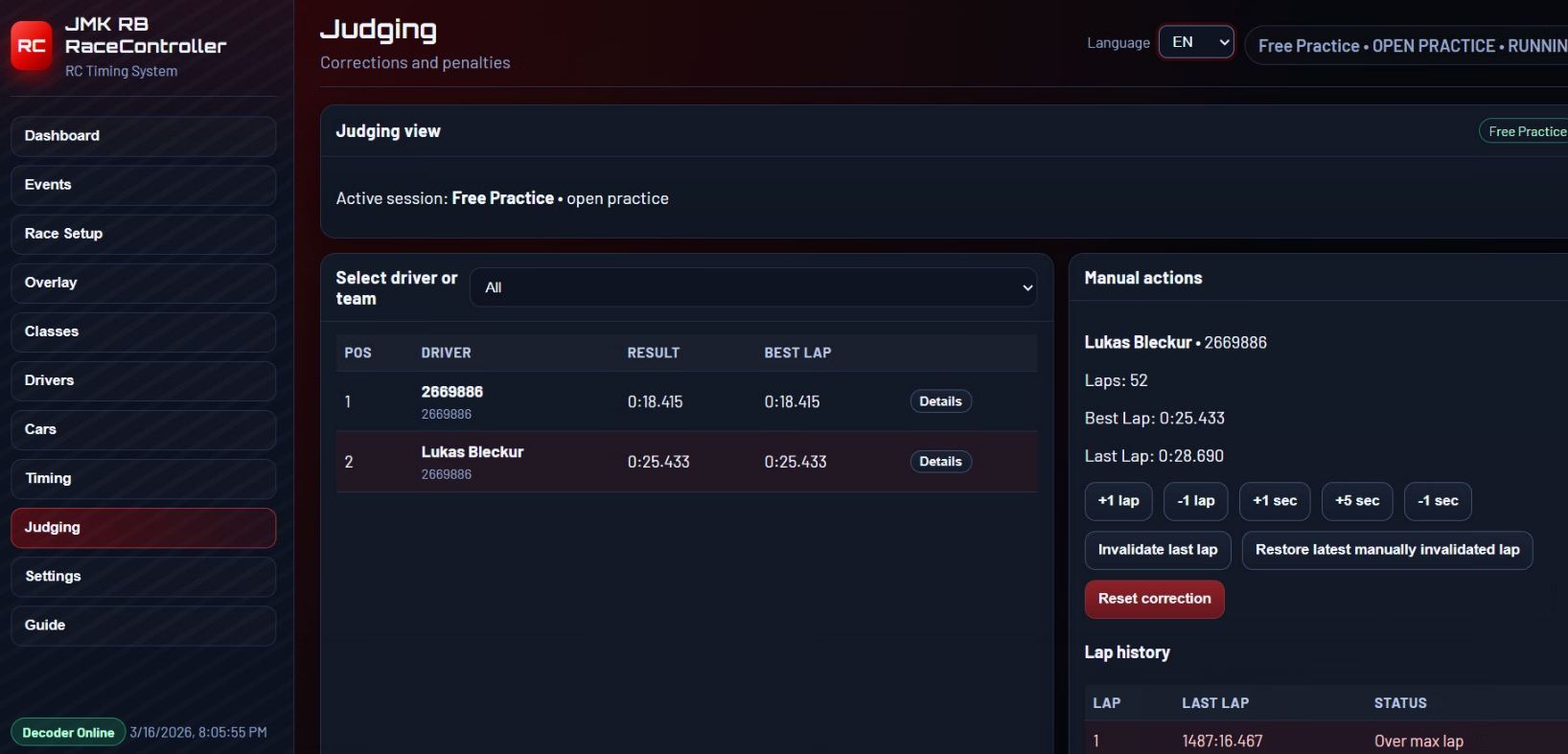Open the Settings page

tap(143, 576)
